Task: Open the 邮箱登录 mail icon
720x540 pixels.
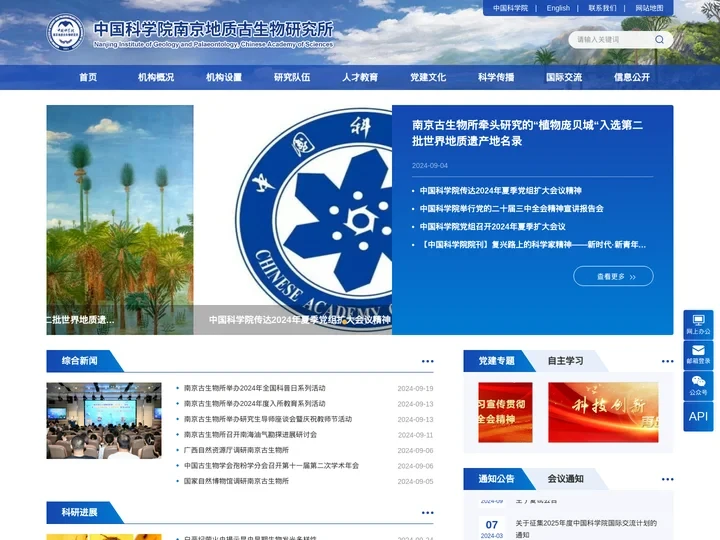Action: 698,355
